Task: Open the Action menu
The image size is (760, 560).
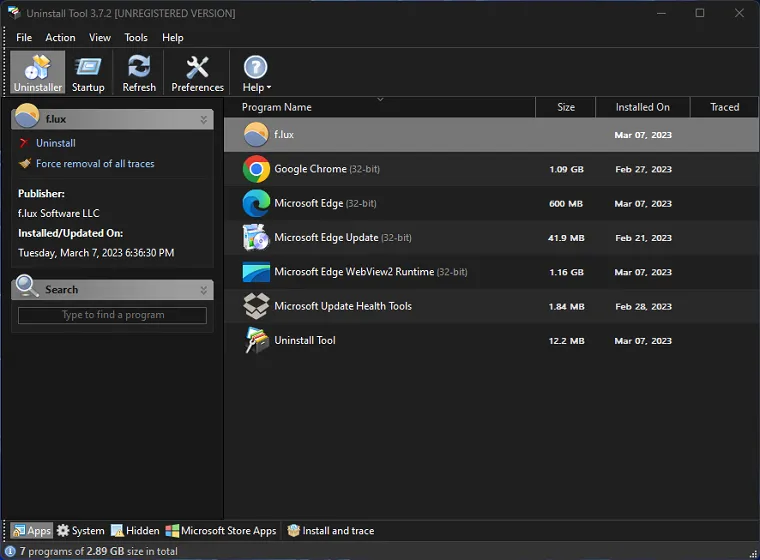Action: (60, 37)
